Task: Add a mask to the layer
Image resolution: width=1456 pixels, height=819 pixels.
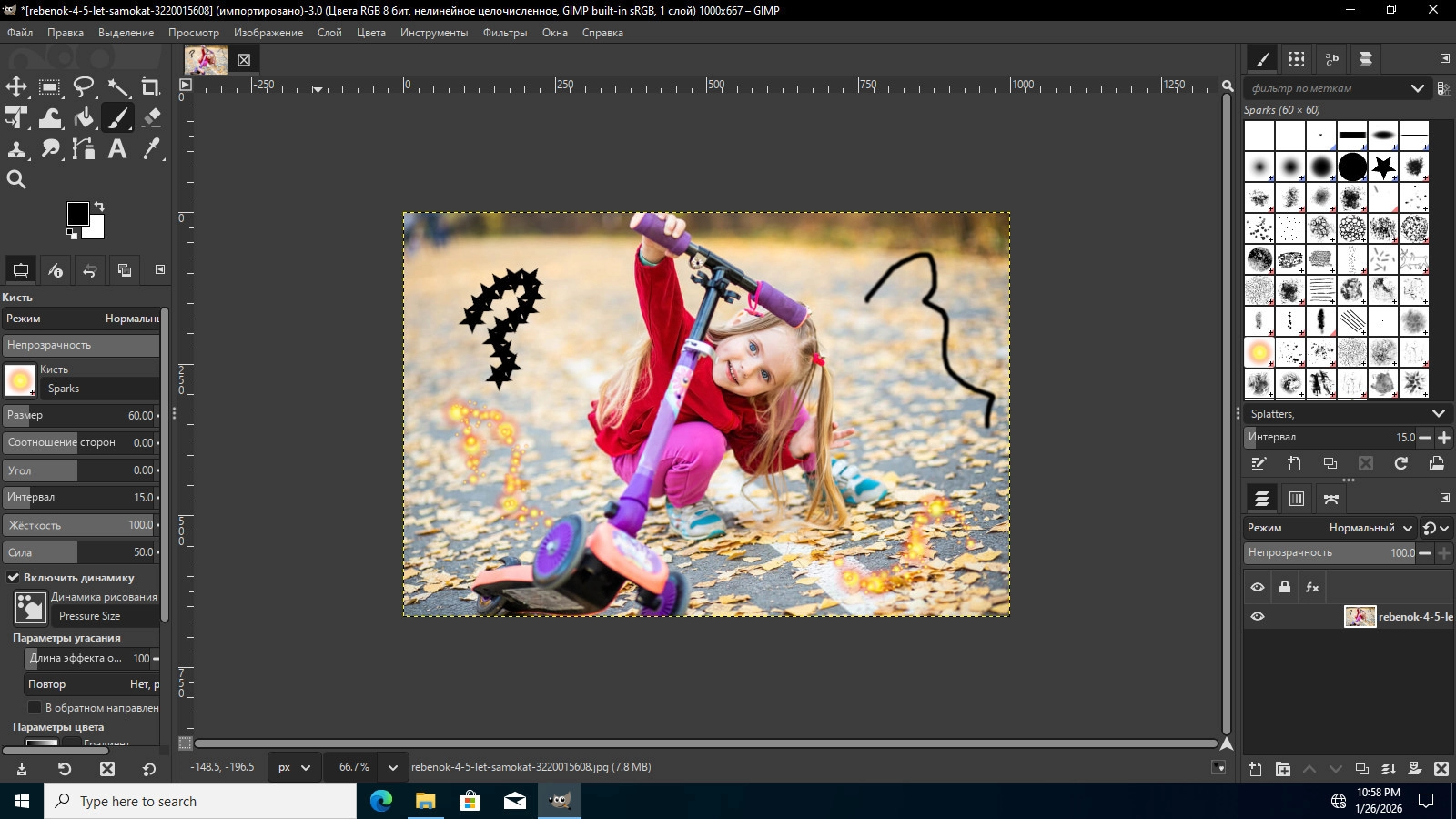Action: pos(1415,769)
